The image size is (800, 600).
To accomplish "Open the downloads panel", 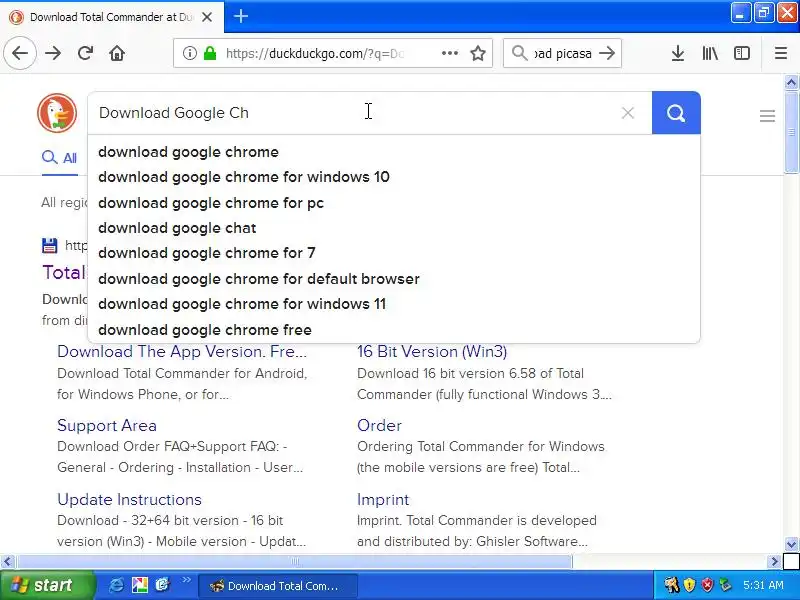I will point(678,53).
